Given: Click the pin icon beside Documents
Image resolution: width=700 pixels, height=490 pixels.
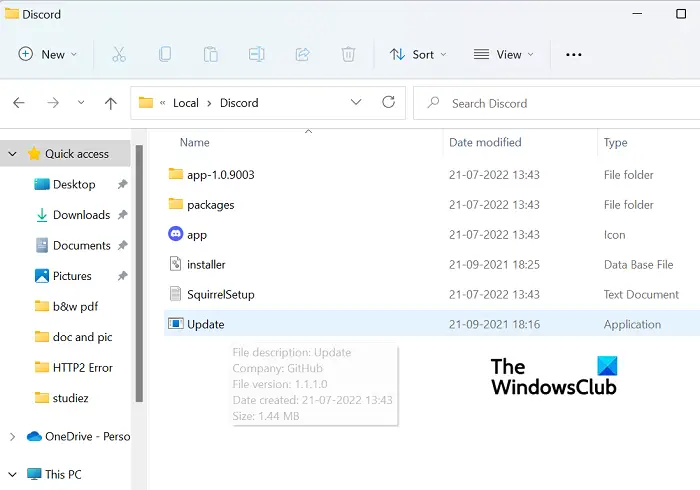Looking at the screenshot, I should pyautogui.click(x=122, y=245).
